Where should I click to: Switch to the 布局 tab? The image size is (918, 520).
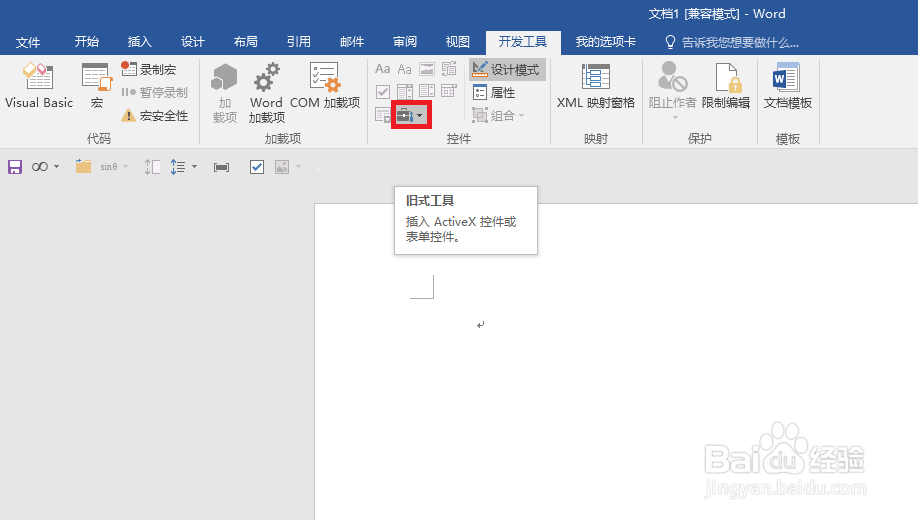coord(245,42)
